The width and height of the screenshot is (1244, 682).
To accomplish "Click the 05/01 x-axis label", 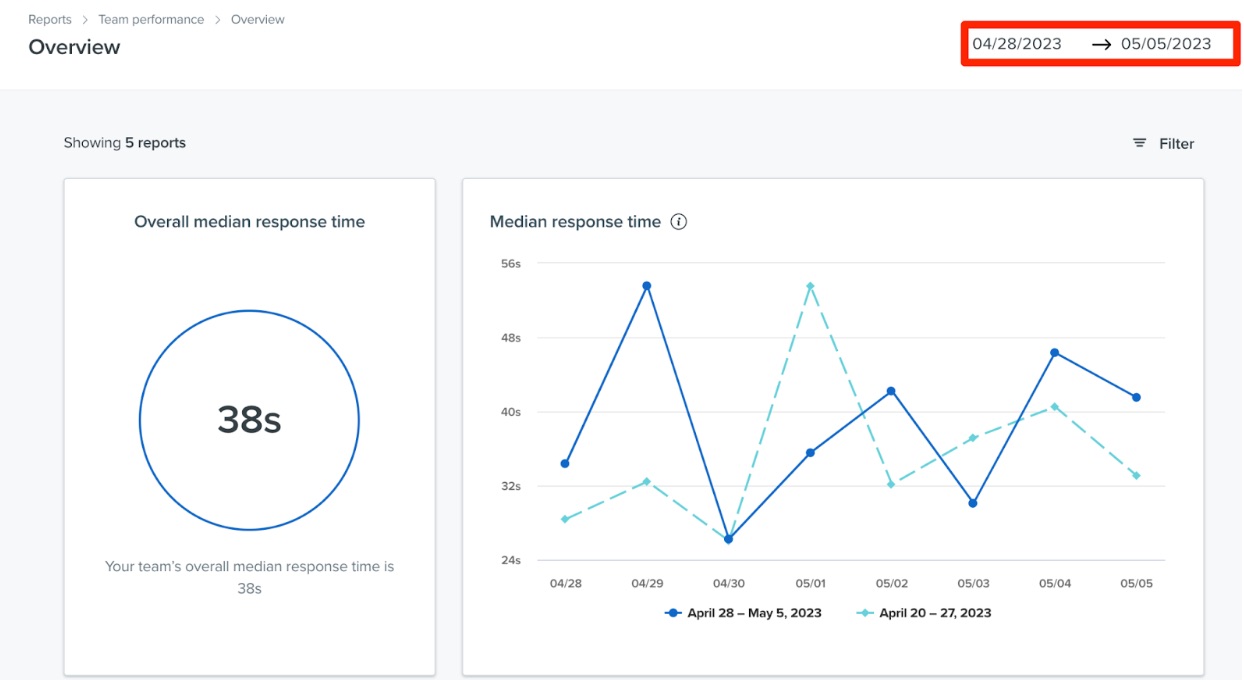I will 810,584.
